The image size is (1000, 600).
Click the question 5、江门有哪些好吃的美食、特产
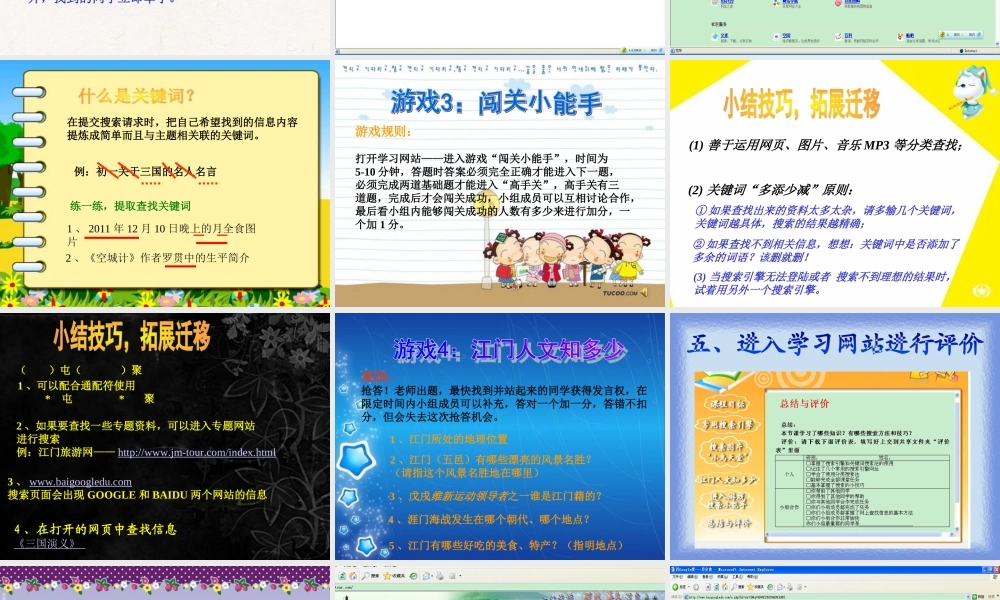coord(506,545)
